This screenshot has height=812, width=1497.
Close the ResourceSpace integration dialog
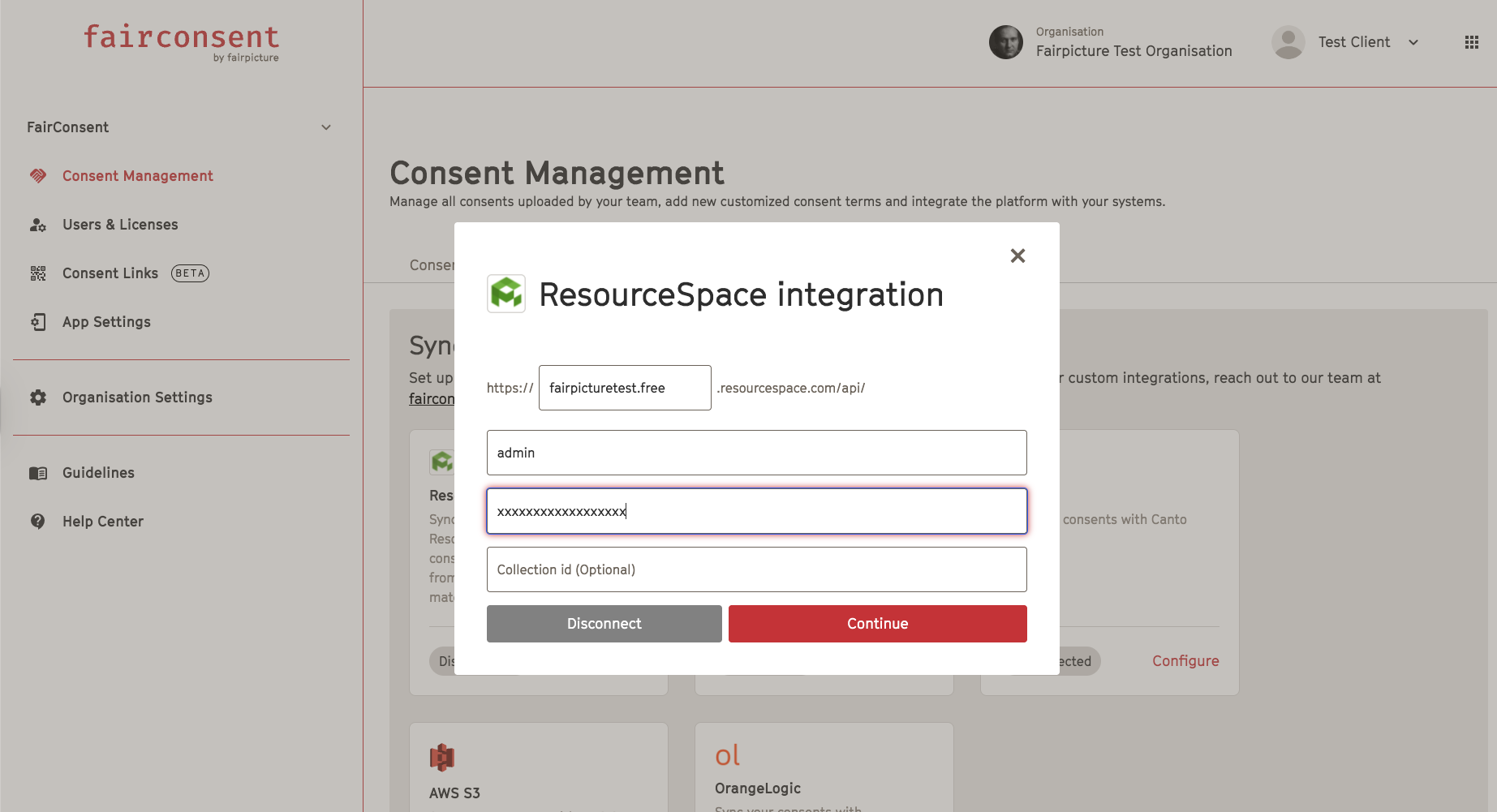pos(1017,256)
